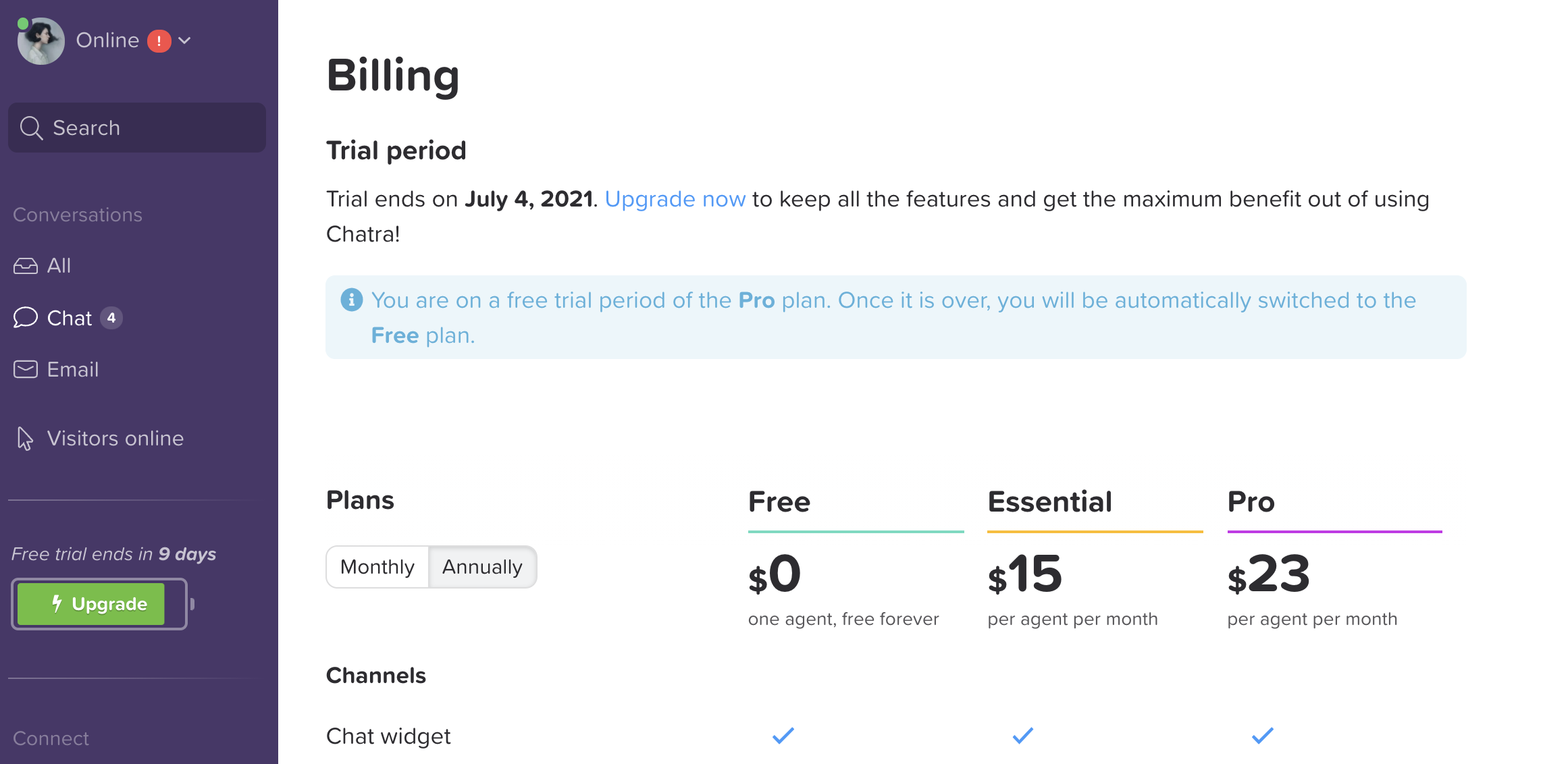Expand the Online status dropdown chevron
1568x764 pixels.
point(184,41)
